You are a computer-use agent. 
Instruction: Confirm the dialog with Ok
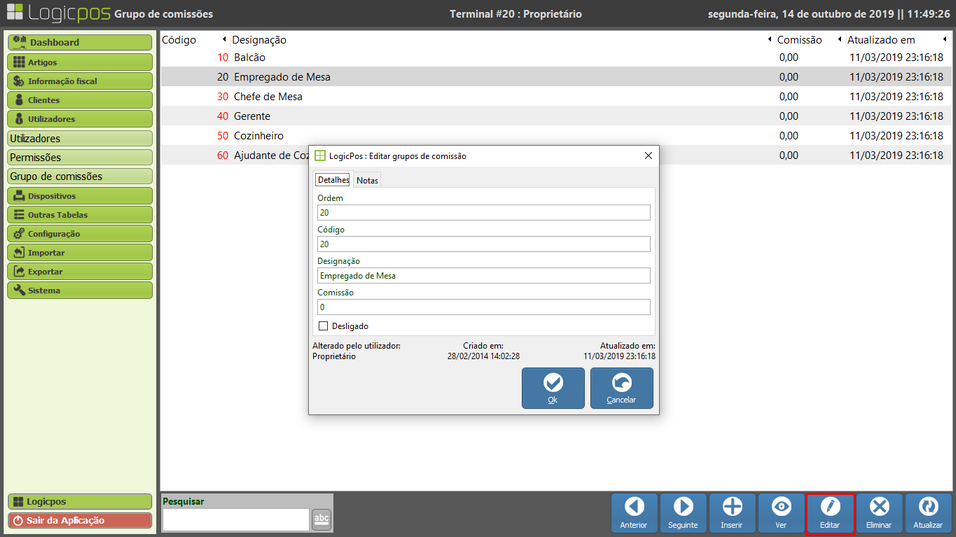coord(553,388)
